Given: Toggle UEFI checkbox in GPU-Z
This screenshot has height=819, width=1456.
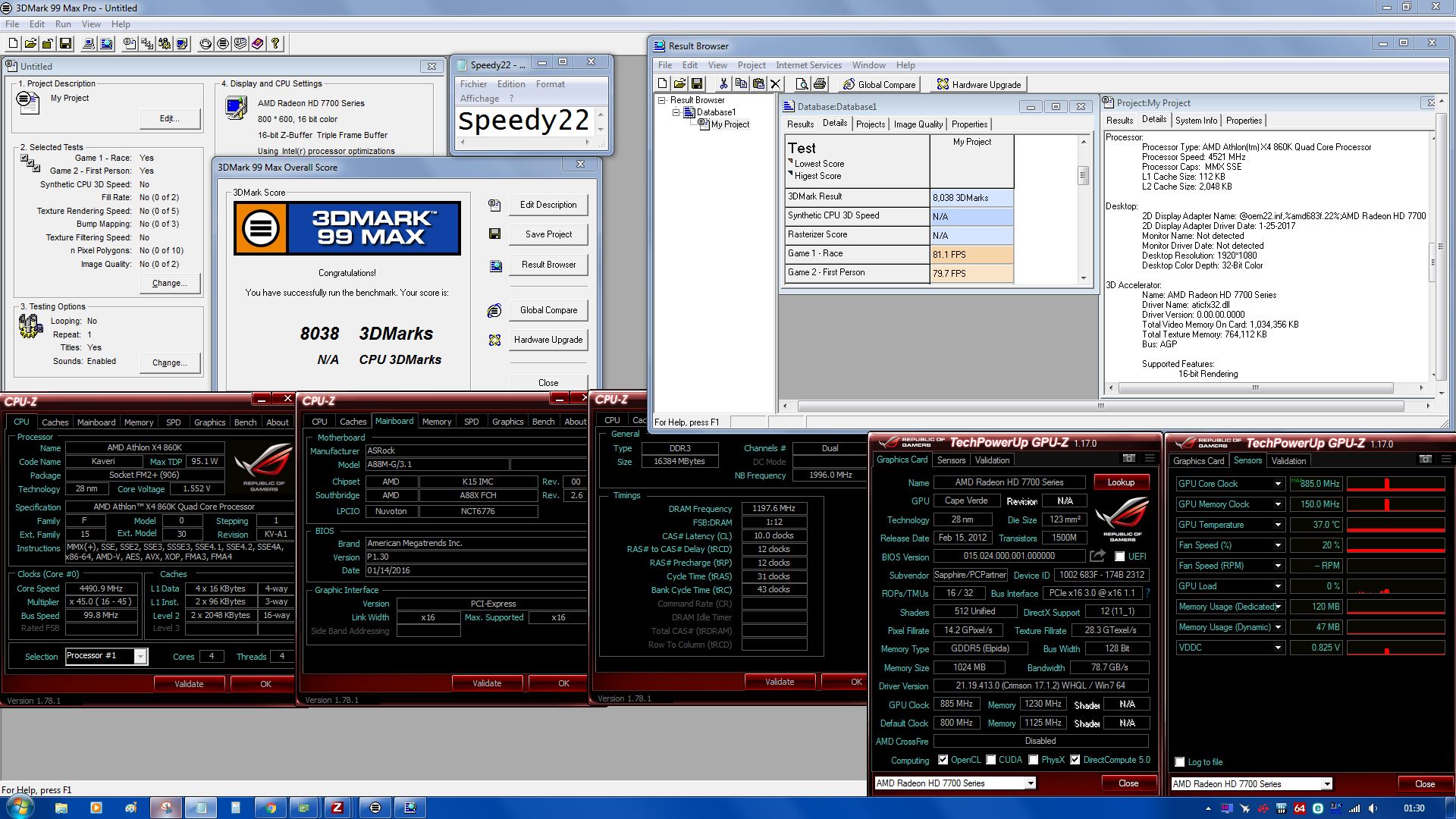Looking at the screenshot, I should [x=1119, y=557].
